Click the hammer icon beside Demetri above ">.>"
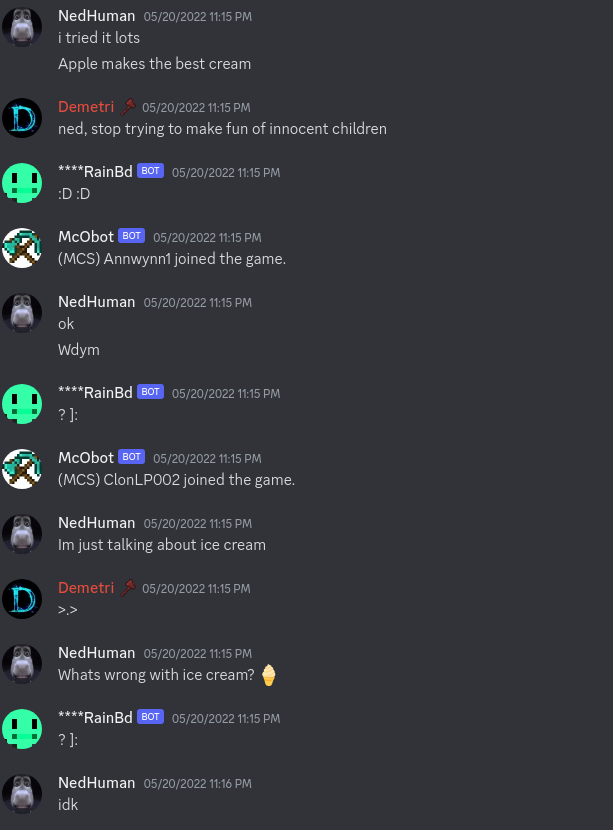The height and width of the screenshot is (830, 613). 128,588
